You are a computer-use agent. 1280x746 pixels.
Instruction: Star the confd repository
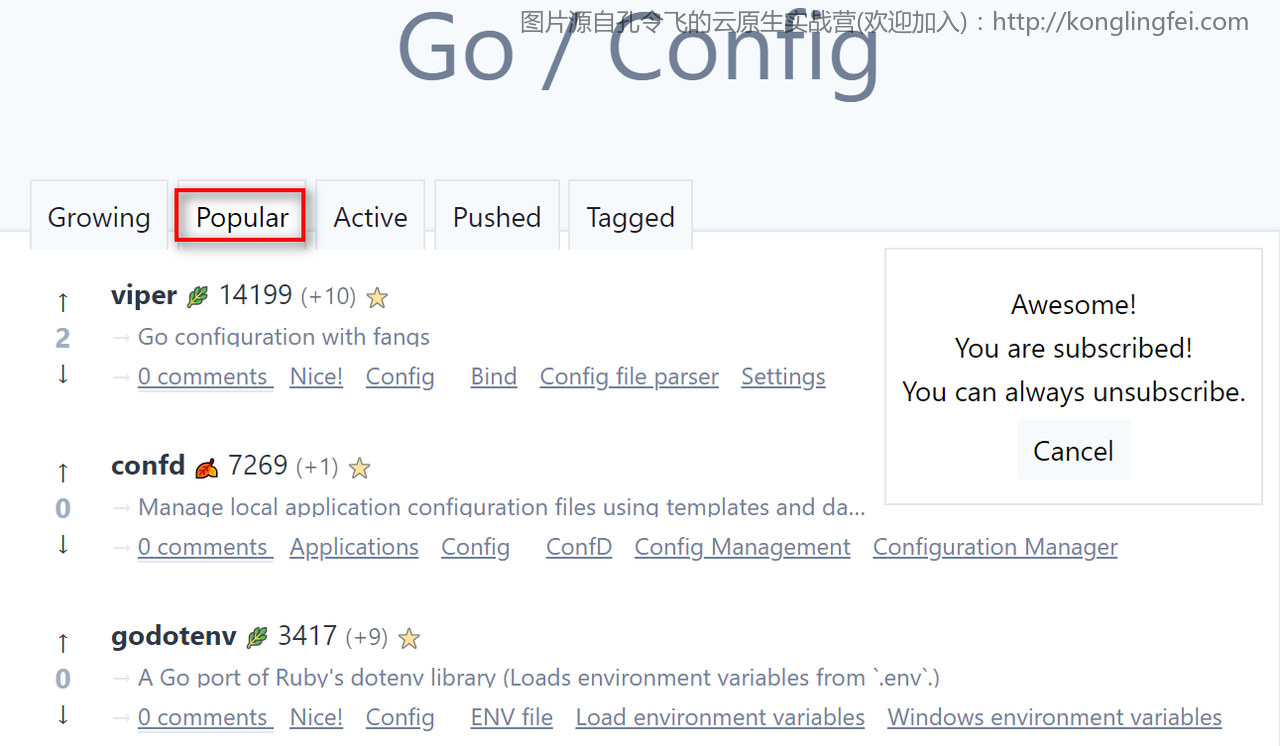360,467
